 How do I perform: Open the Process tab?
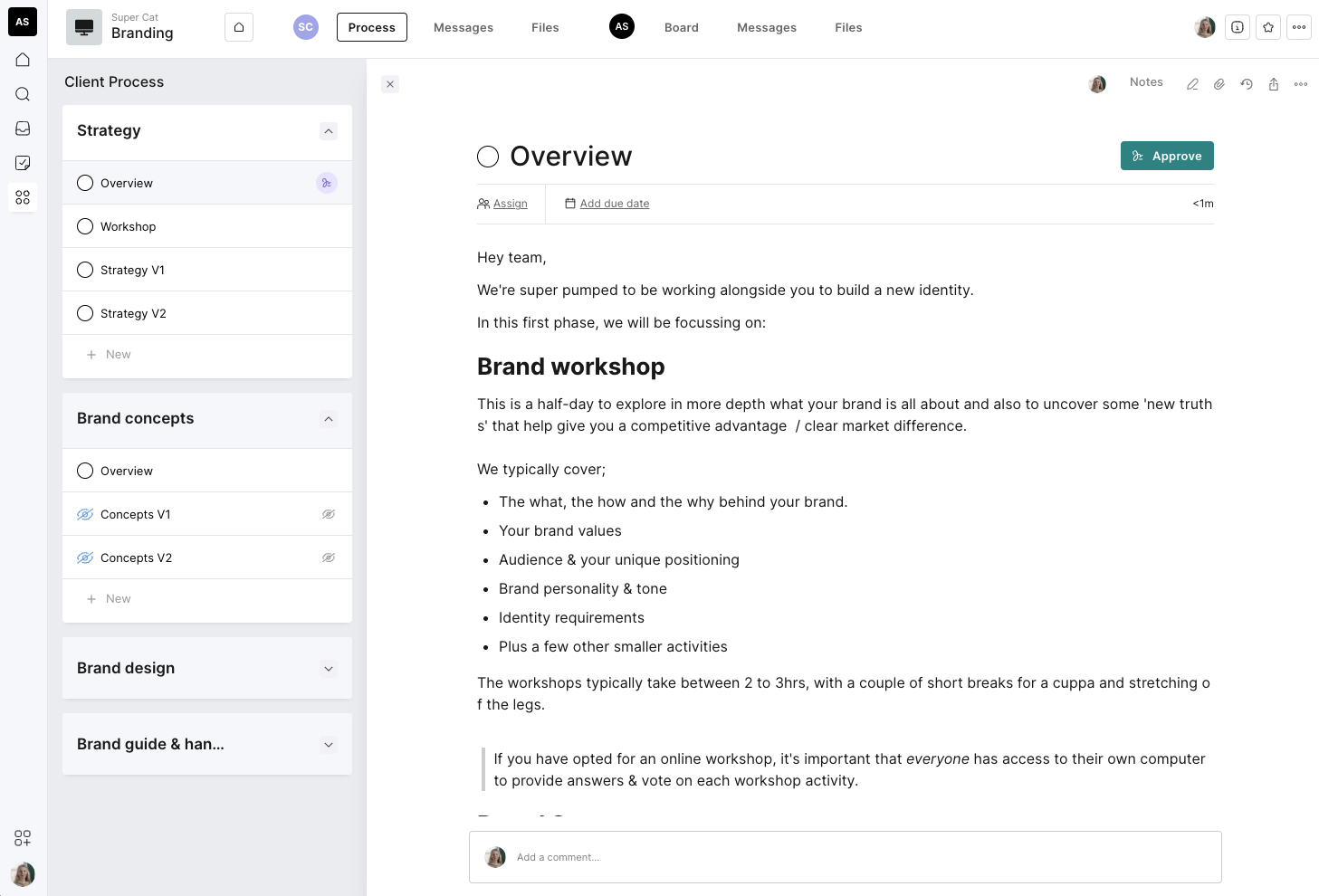point(372,27)
